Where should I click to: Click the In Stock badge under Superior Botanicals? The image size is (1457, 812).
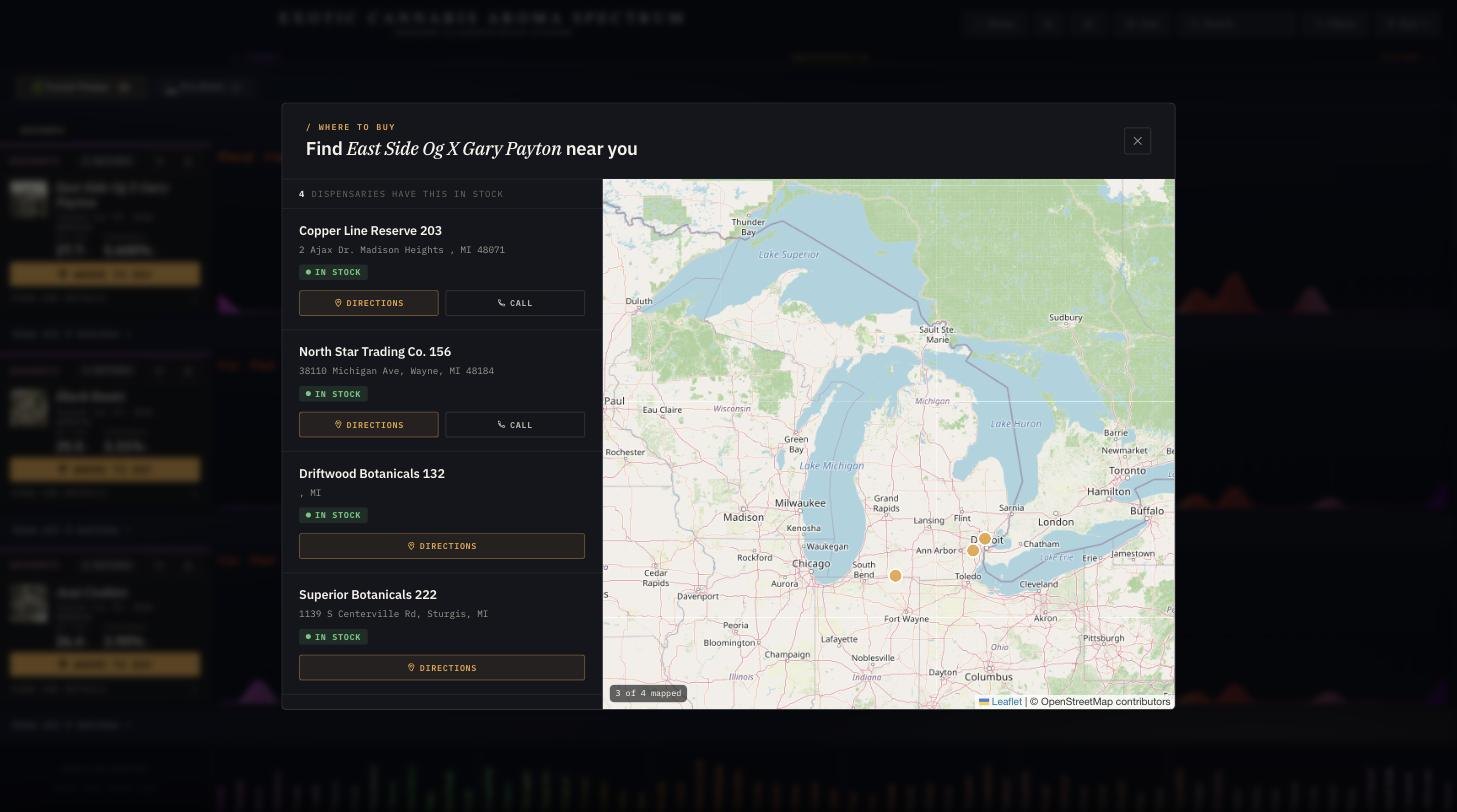(333, 637)
